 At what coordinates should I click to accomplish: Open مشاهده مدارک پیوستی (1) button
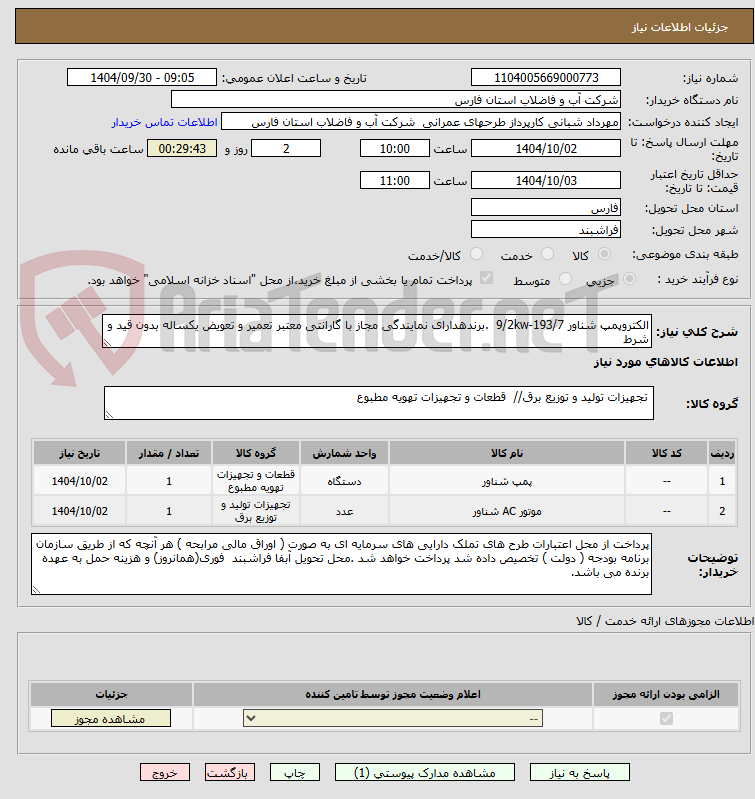[x=424, y=773]
